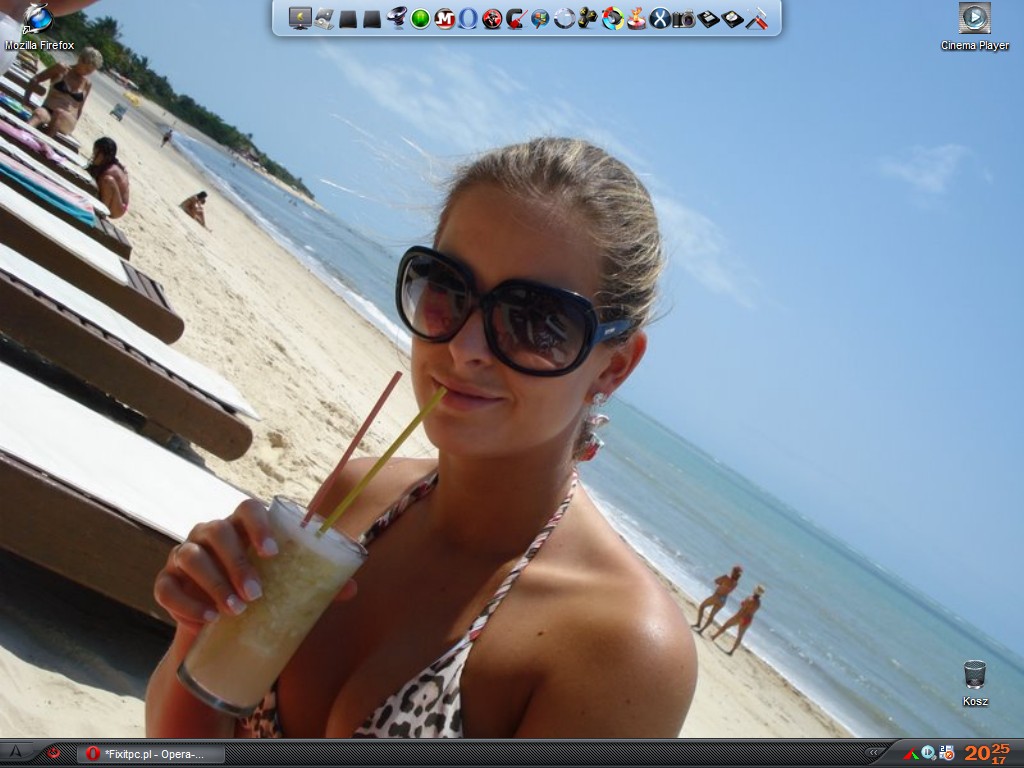Open the blue O ring icon in the dock
Viewport: 1024px width, 768px height.
tap(468, 18)
